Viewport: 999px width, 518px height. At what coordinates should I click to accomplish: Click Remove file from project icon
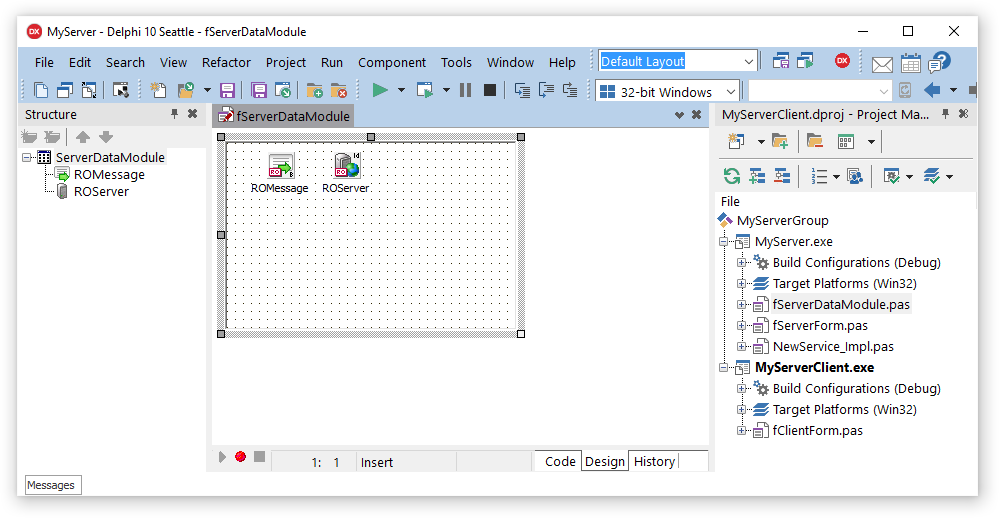pyautogui.click(x=339, y=90)
